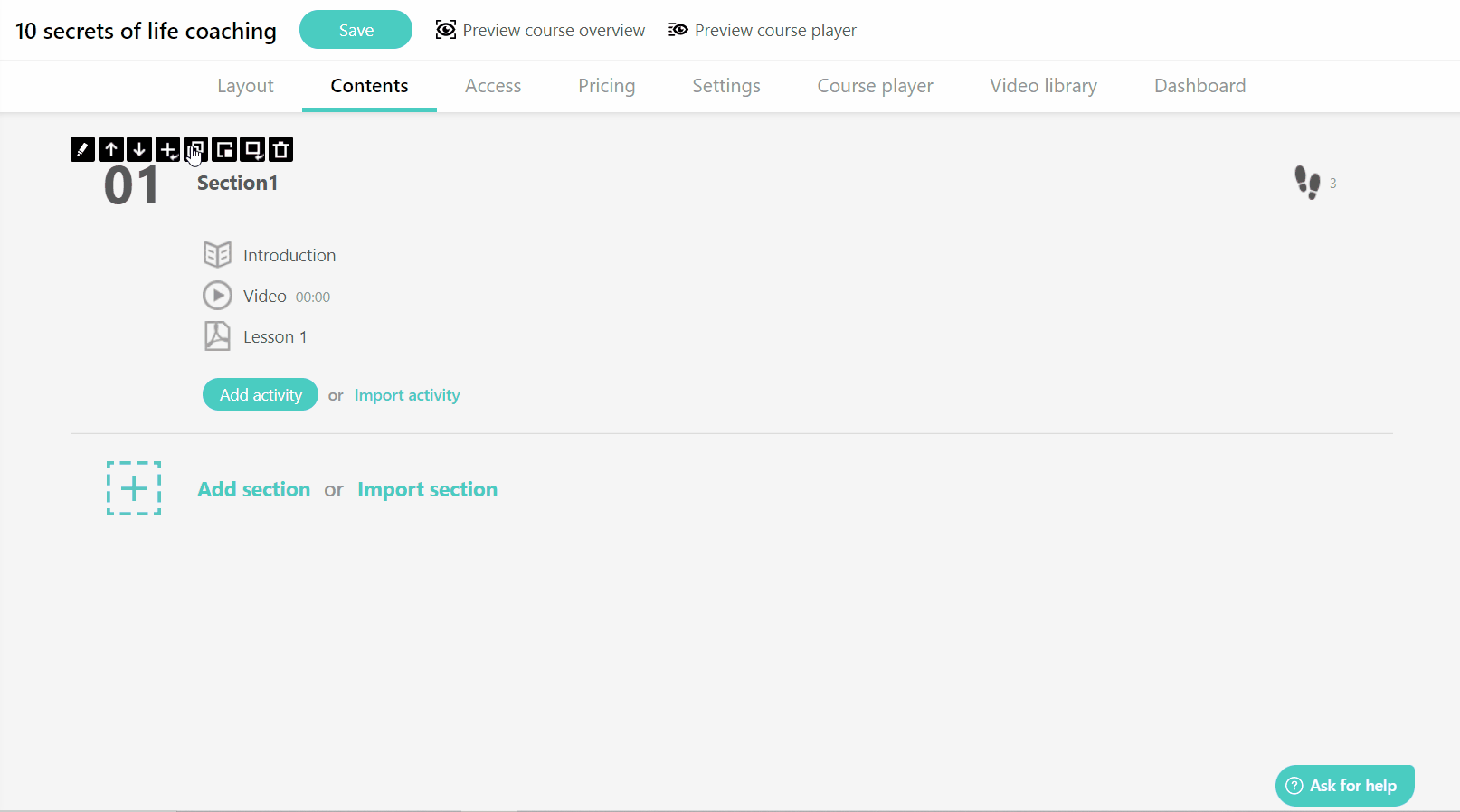
Task: Open the Video library tab
Action: pos(1044,86)
